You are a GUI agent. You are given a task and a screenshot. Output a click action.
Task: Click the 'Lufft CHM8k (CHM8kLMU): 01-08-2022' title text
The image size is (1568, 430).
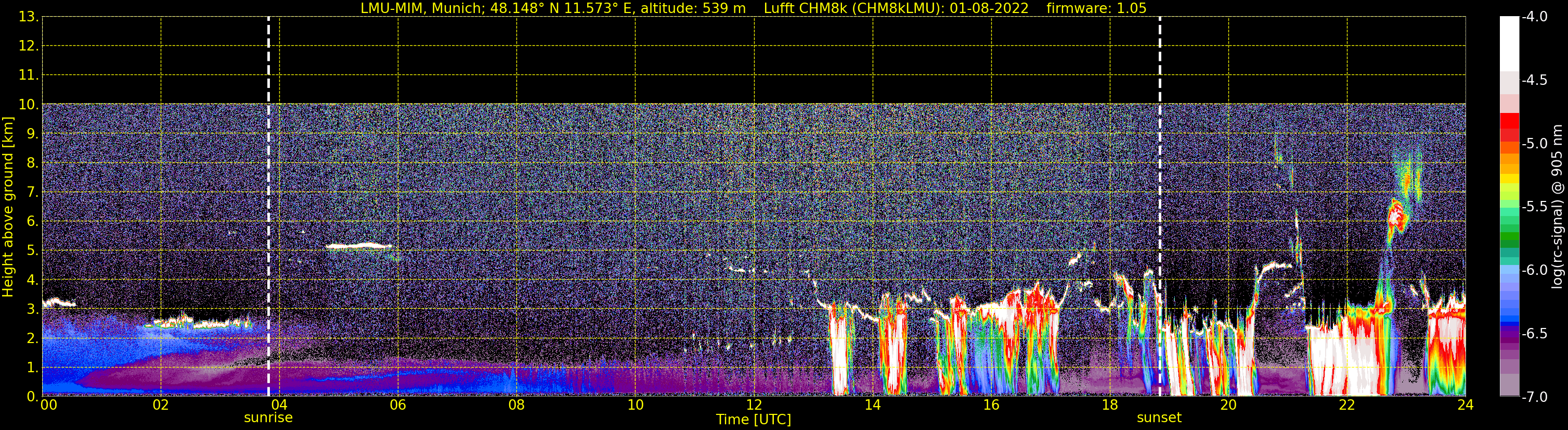coord(896,8)
